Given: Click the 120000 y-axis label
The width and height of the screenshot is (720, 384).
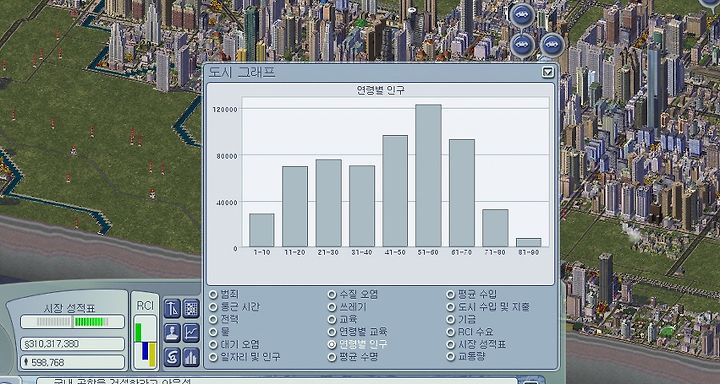Looking at the screenshot, I should pos(225,109).
